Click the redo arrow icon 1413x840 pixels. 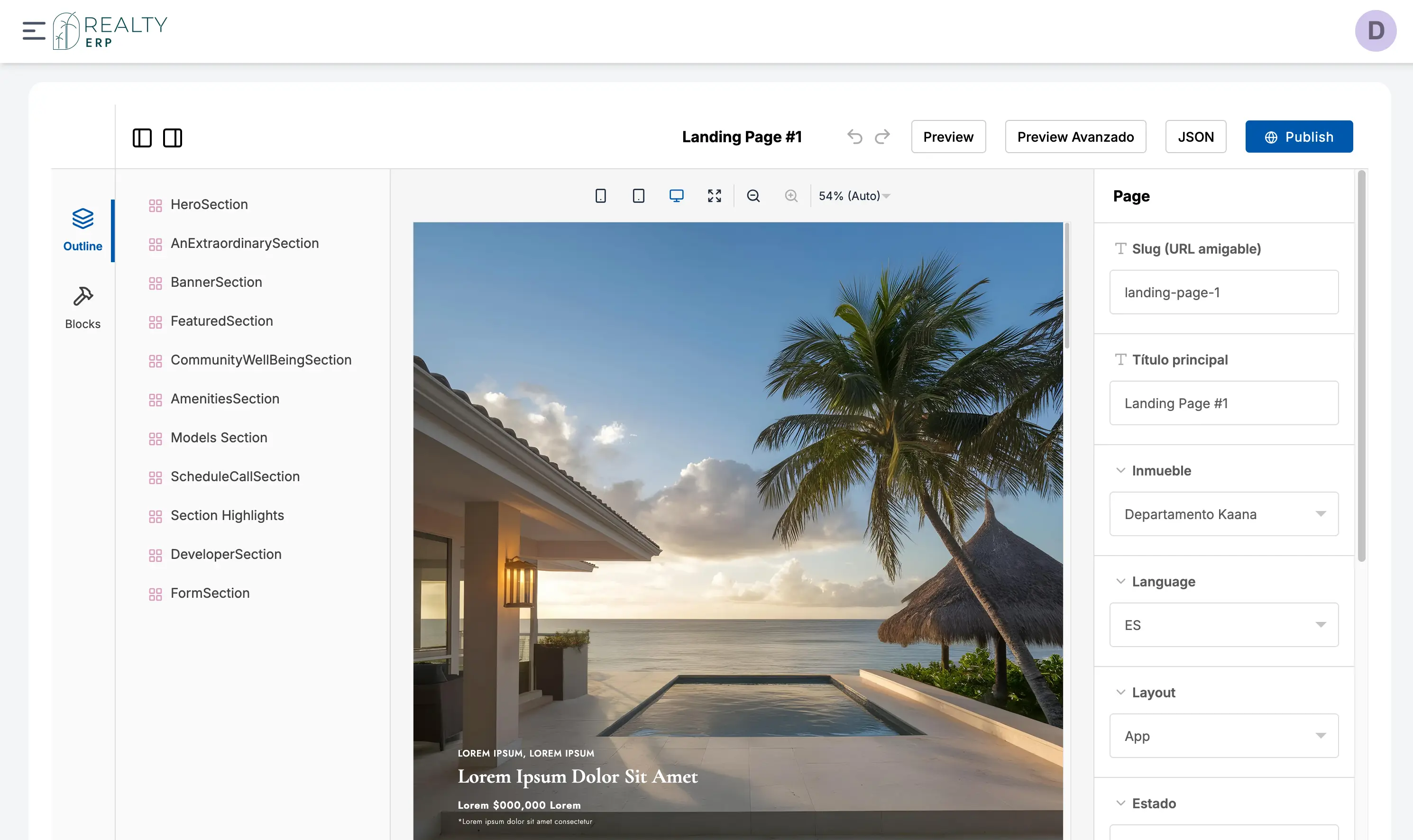(882, 137)
